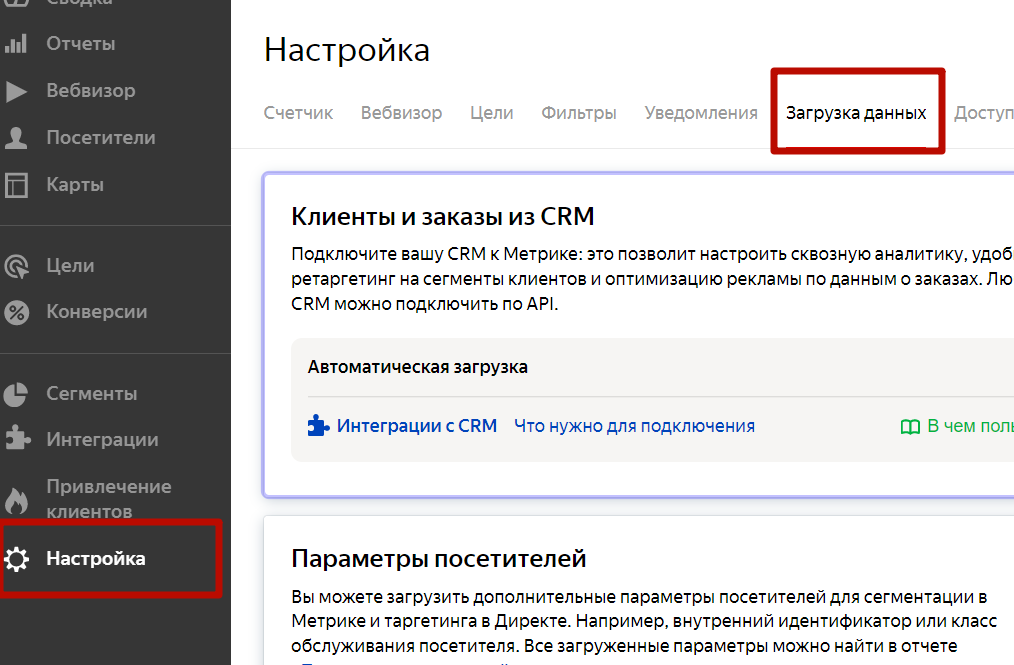Switch to the Уведомления tab
The image size is (1014, 665).
701,113
